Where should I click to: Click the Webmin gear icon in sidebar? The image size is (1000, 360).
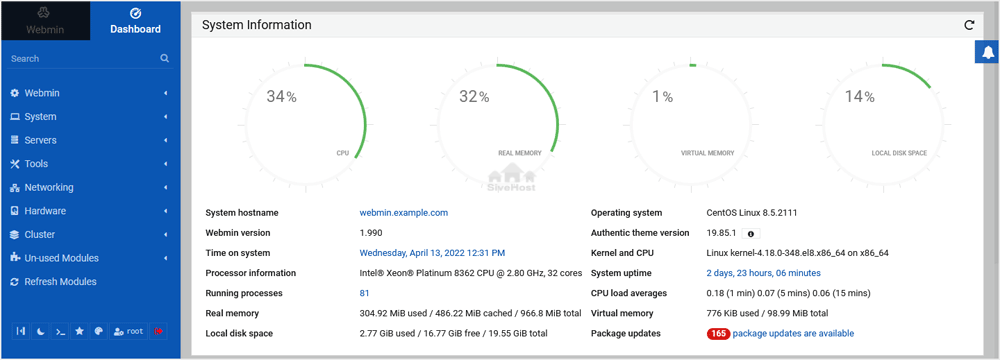15,93
